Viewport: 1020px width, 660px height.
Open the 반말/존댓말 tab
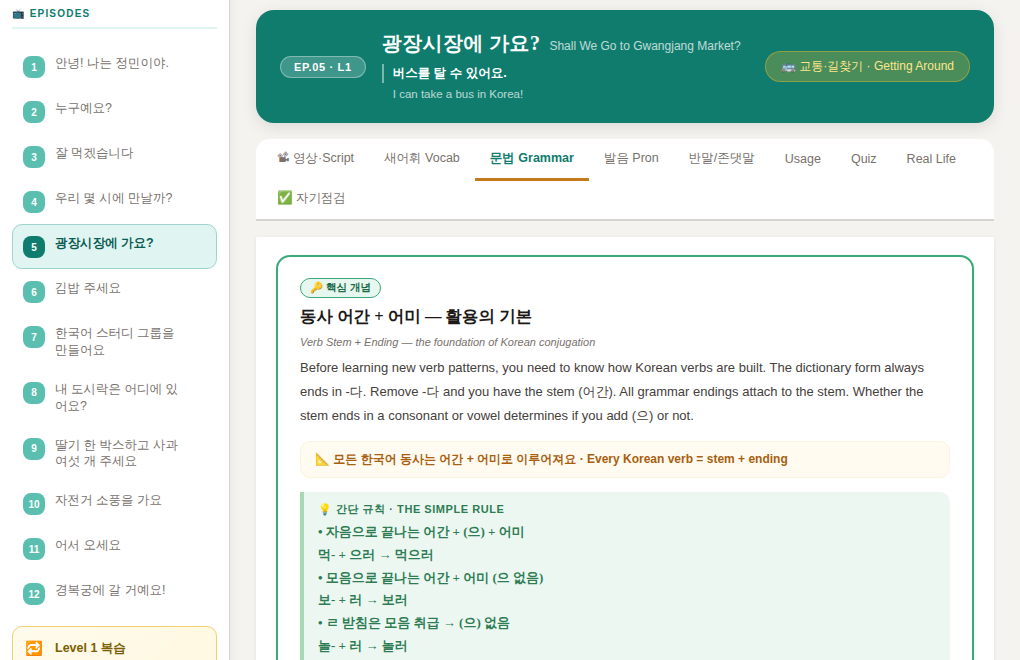coord(721,158)
